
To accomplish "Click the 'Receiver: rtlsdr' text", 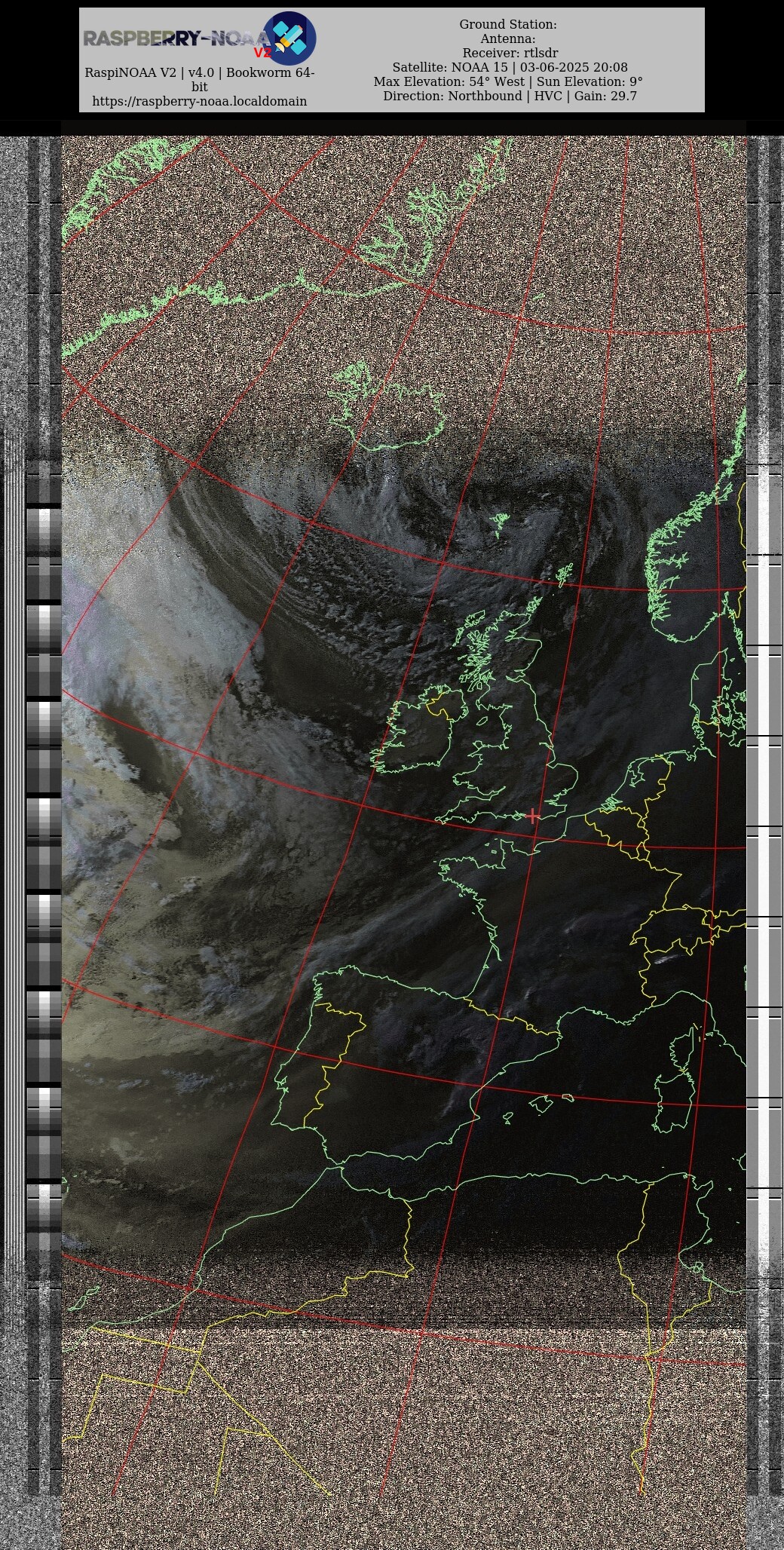I will click(x=510, y=54).
